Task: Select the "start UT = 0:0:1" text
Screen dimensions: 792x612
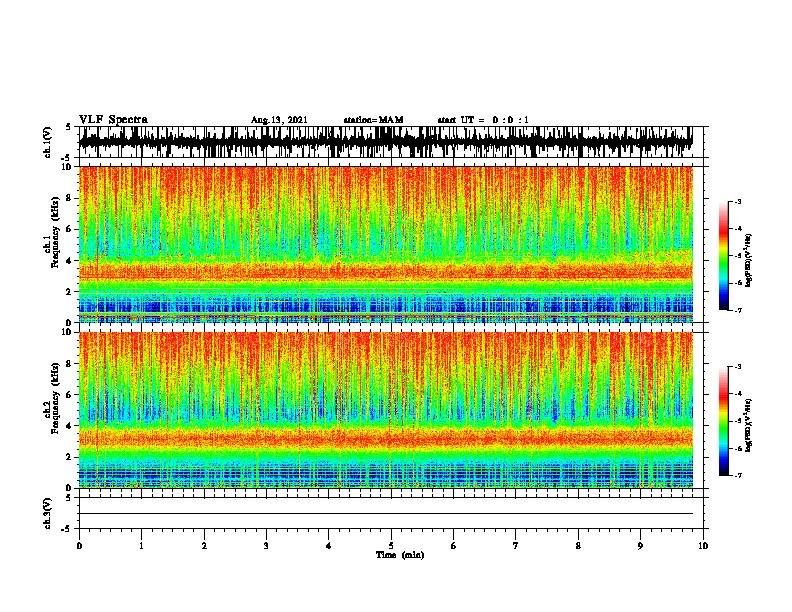Action: coord(483,120)
